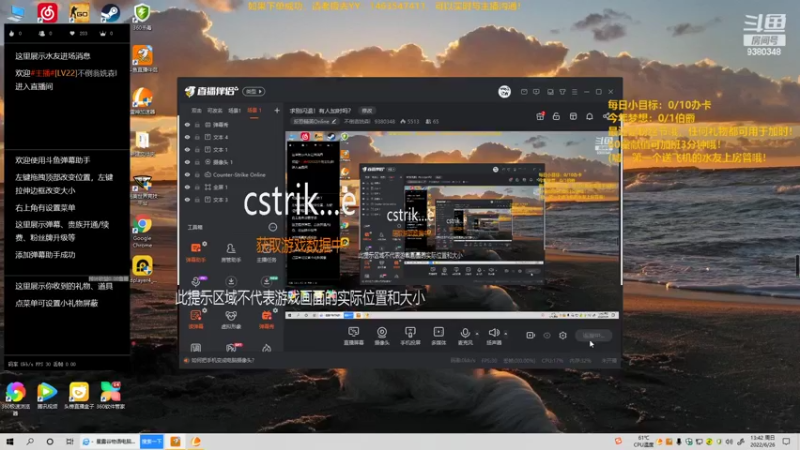The height and width of the screenshot is (450, 800).
Task: Open the gift box icon with red badge
Action: pos(540,116)
